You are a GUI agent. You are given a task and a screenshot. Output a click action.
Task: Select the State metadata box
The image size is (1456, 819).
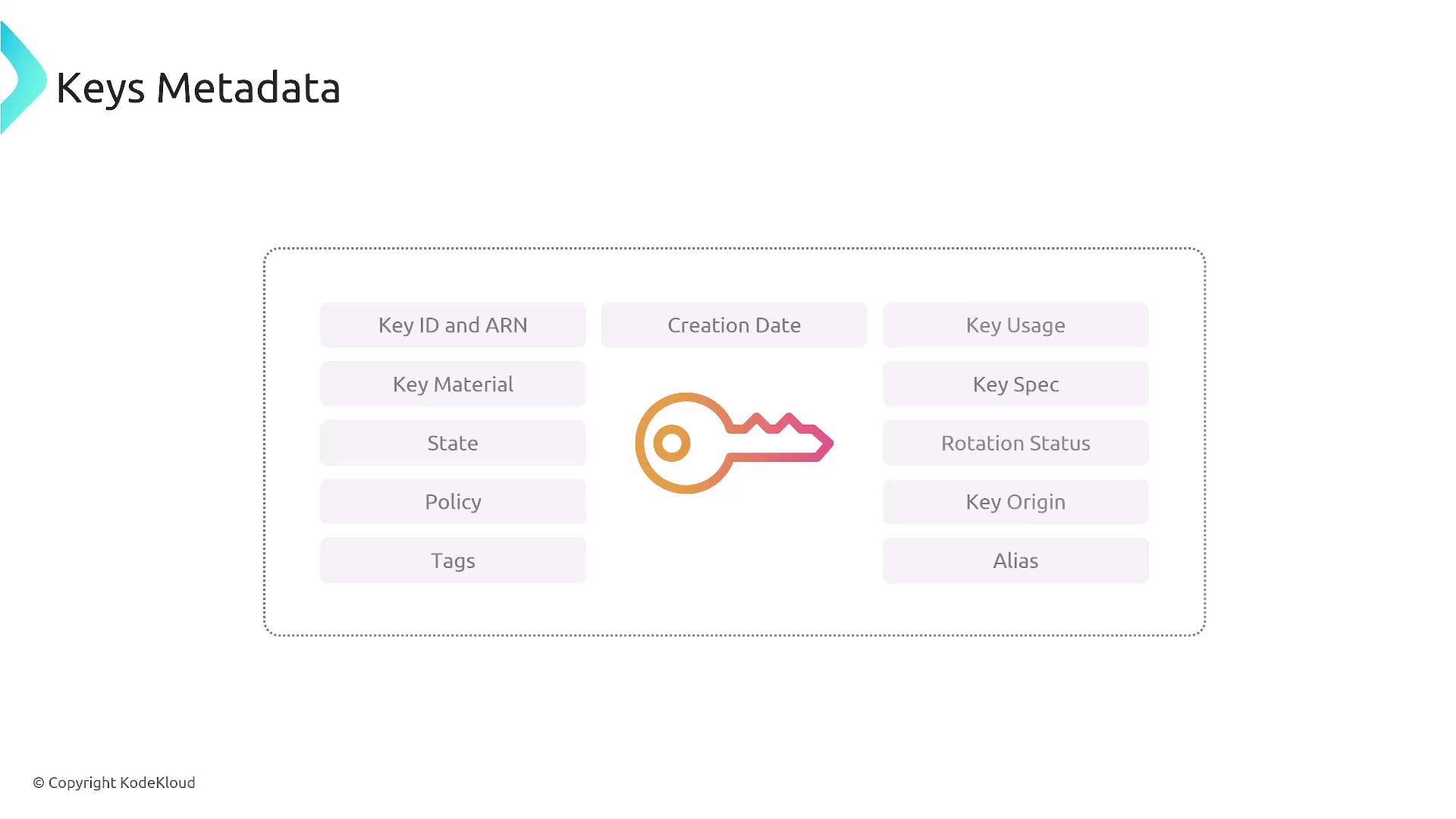[x=453, y=443]
